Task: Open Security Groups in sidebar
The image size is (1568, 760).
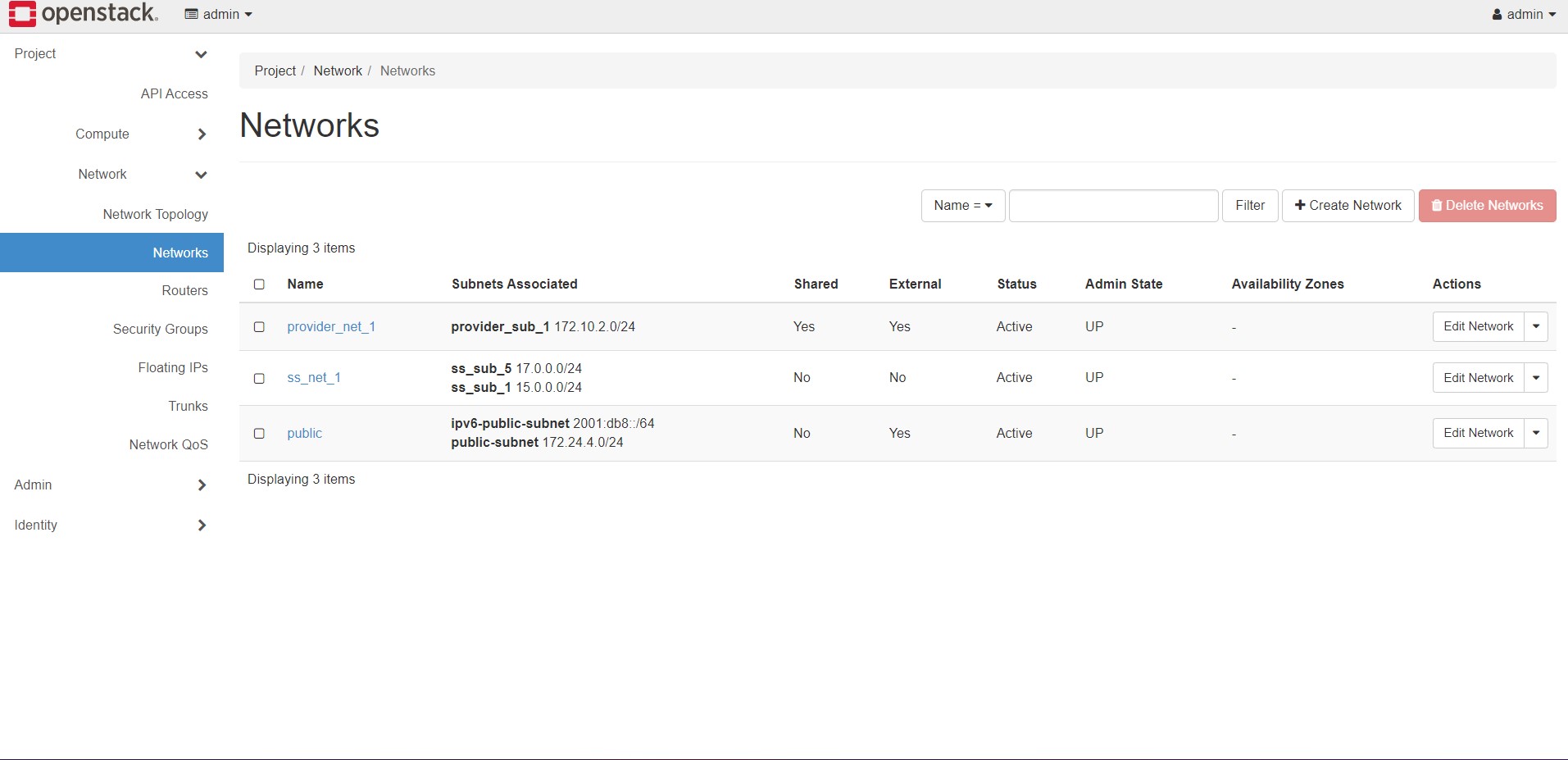Action: tap(160, 329)
